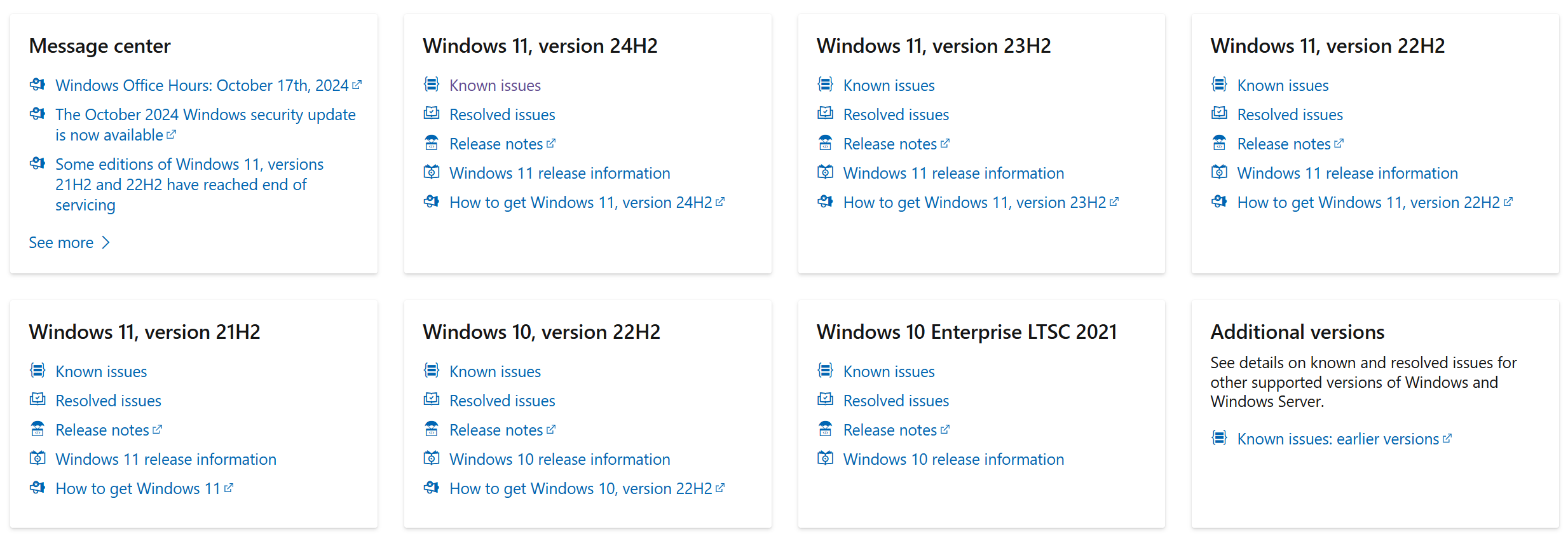Click release information icon under Windows 11 21H2
1568x536 pixels.
coord(37,458)
